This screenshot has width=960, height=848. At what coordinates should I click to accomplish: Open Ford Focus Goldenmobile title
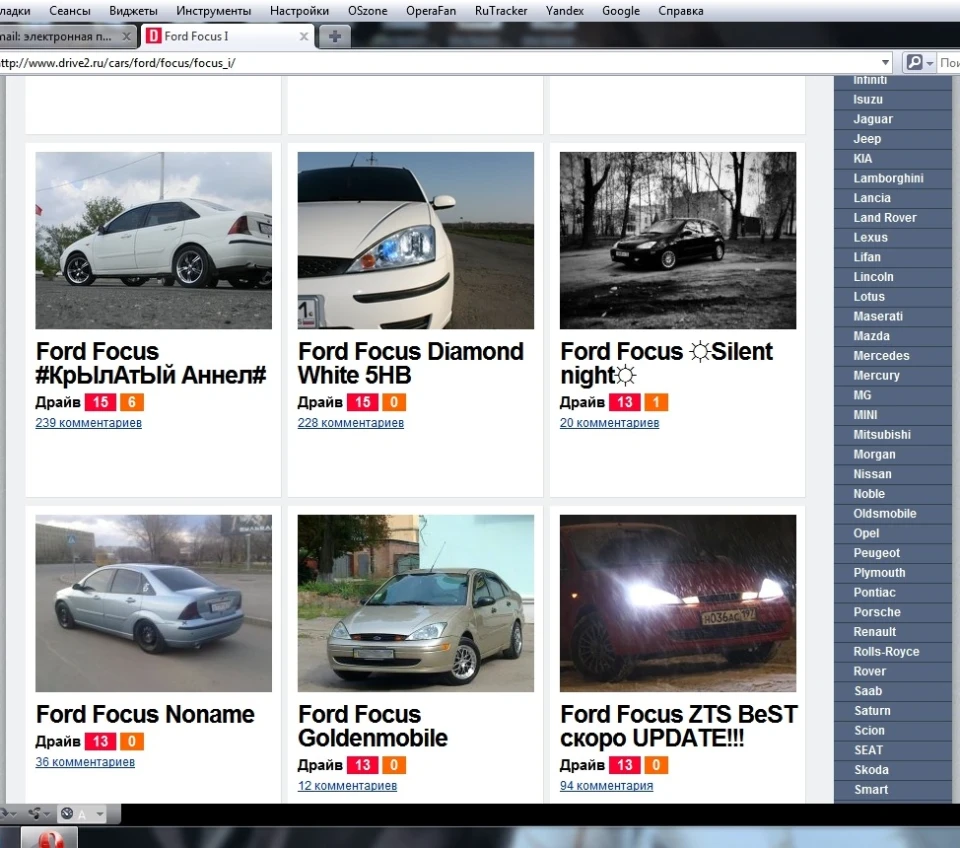373,726
